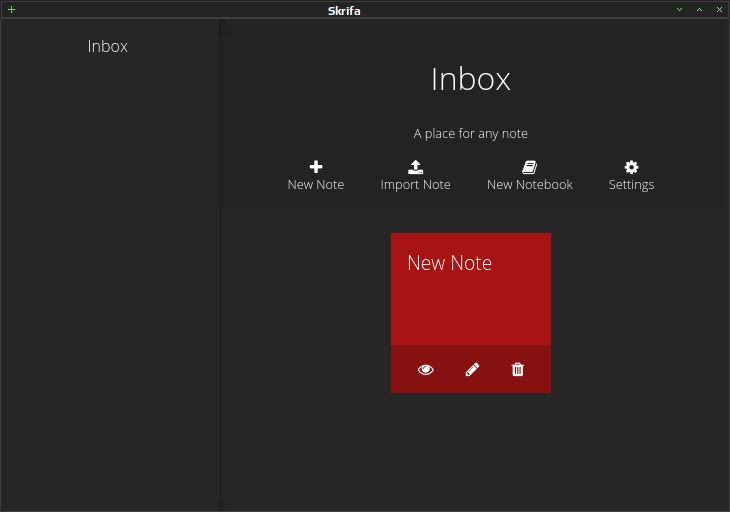The image size is (730, 512).
Task: Delete the note with the trash icon
Action: click(518, 370)
